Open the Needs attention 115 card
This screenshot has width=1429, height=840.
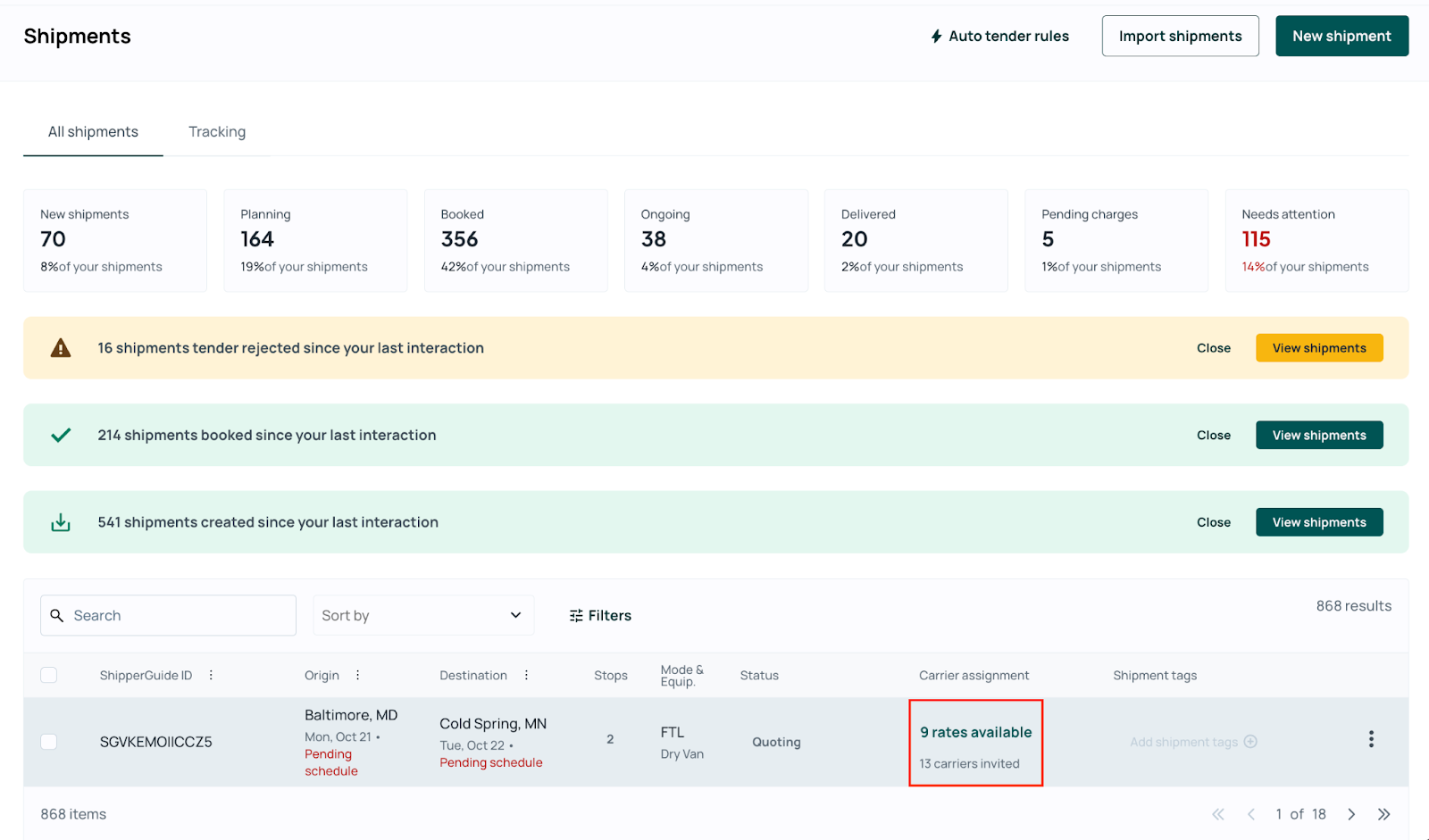click(x=1316, y=240)
